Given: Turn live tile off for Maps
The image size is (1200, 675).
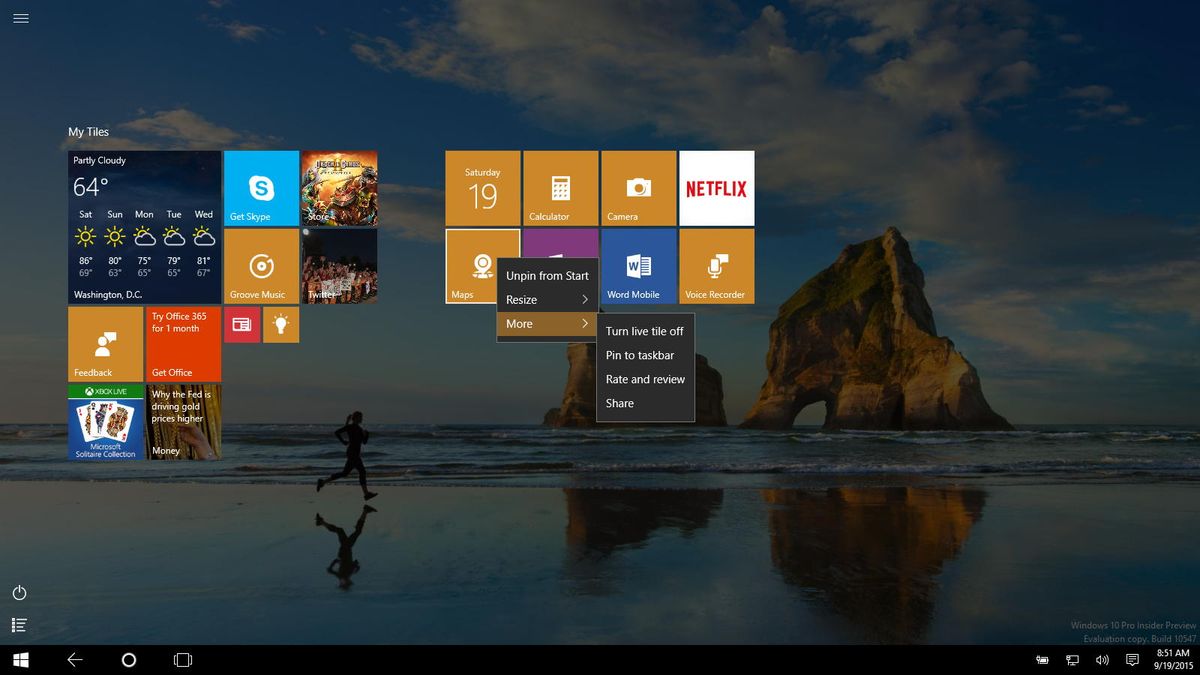Looking at the screenshot, I should click(645, 330).
